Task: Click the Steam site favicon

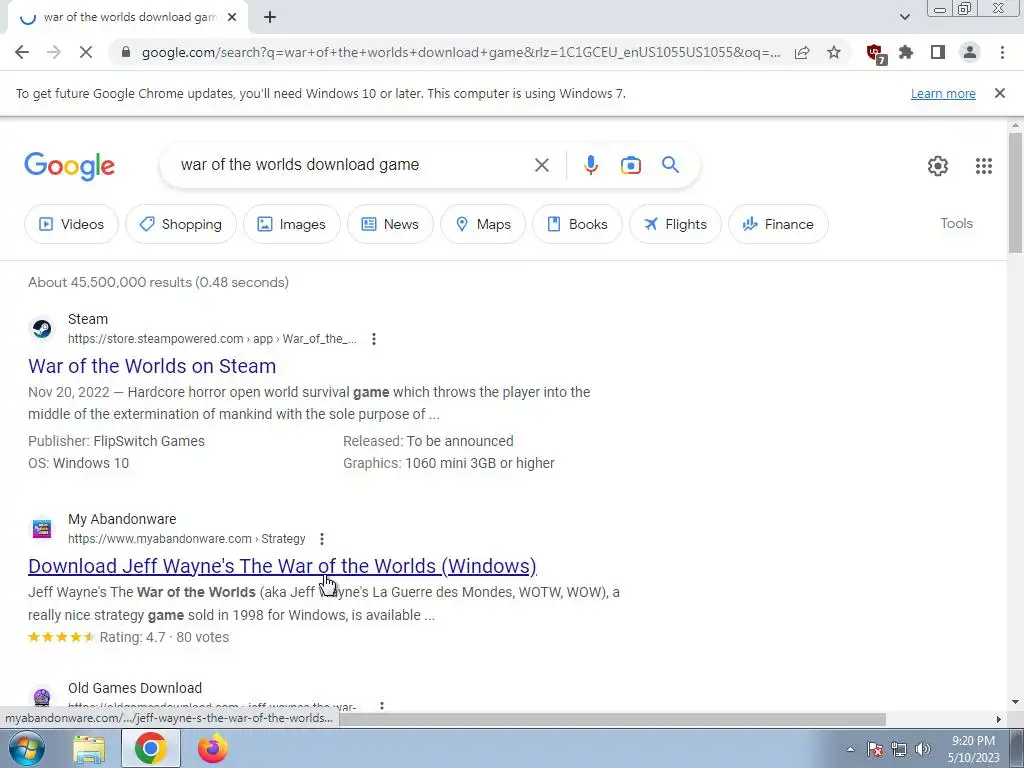Action: click(x=42, y=328)
